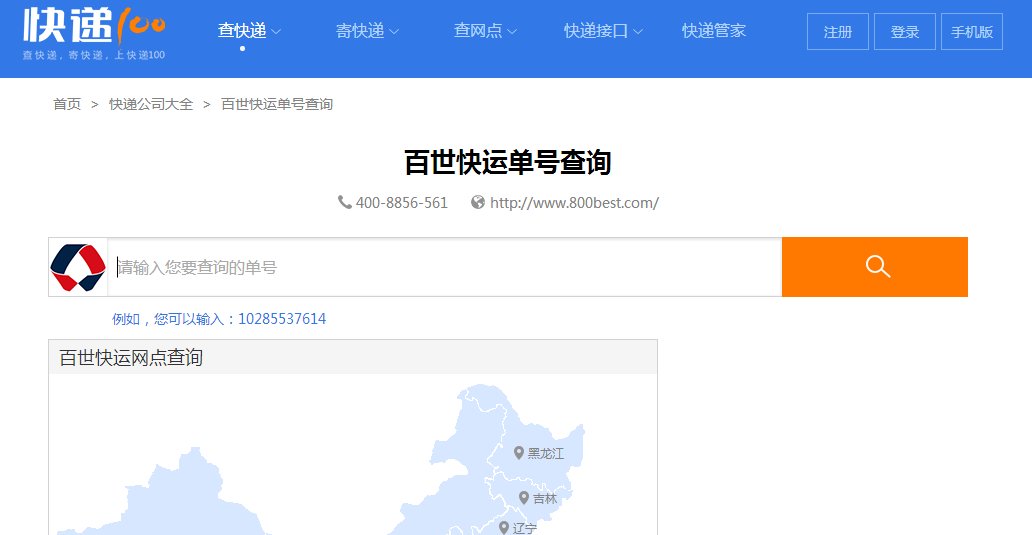Expand the 寄快递 dropdown chevron

pos(394,31)
